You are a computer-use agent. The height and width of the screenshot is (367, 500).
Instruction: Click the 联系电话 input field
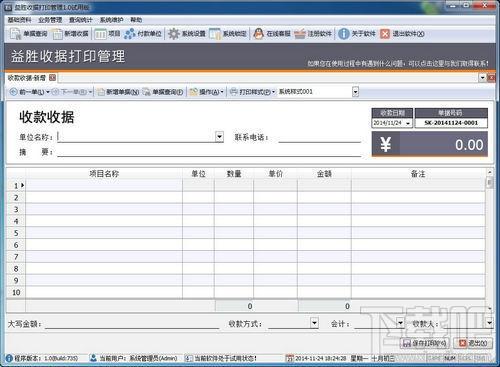click(320, 137)
